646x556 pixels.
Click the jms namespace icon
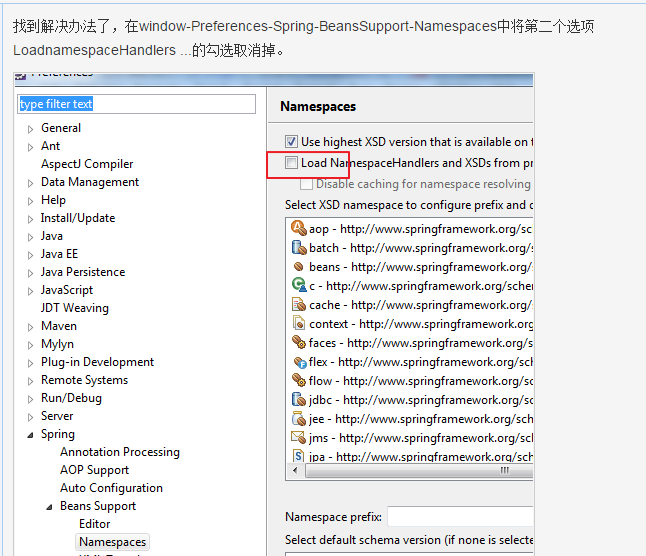299,437
